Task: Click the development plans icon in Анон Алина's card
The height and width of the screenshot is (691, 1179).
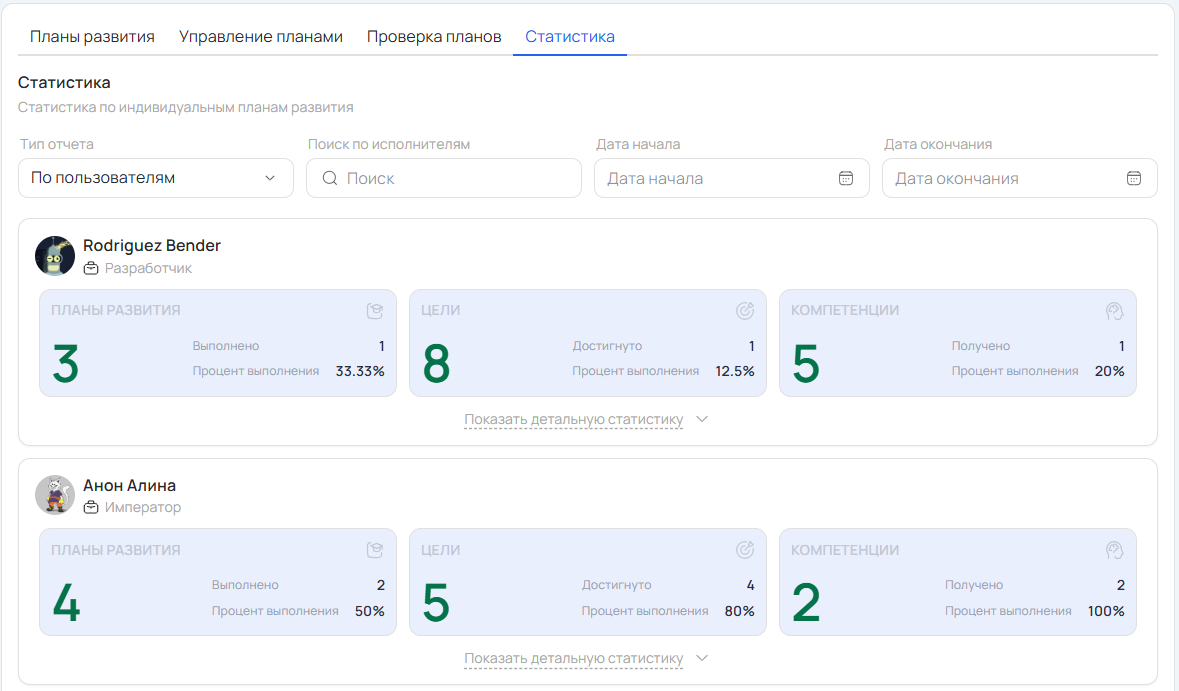Action: [375, 550]
